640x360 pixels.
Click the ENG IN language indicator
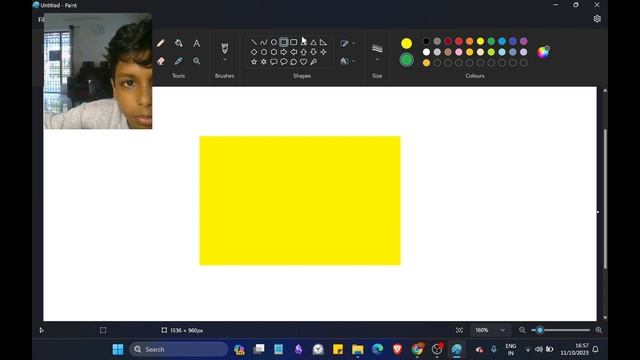(x=511, y=349)
